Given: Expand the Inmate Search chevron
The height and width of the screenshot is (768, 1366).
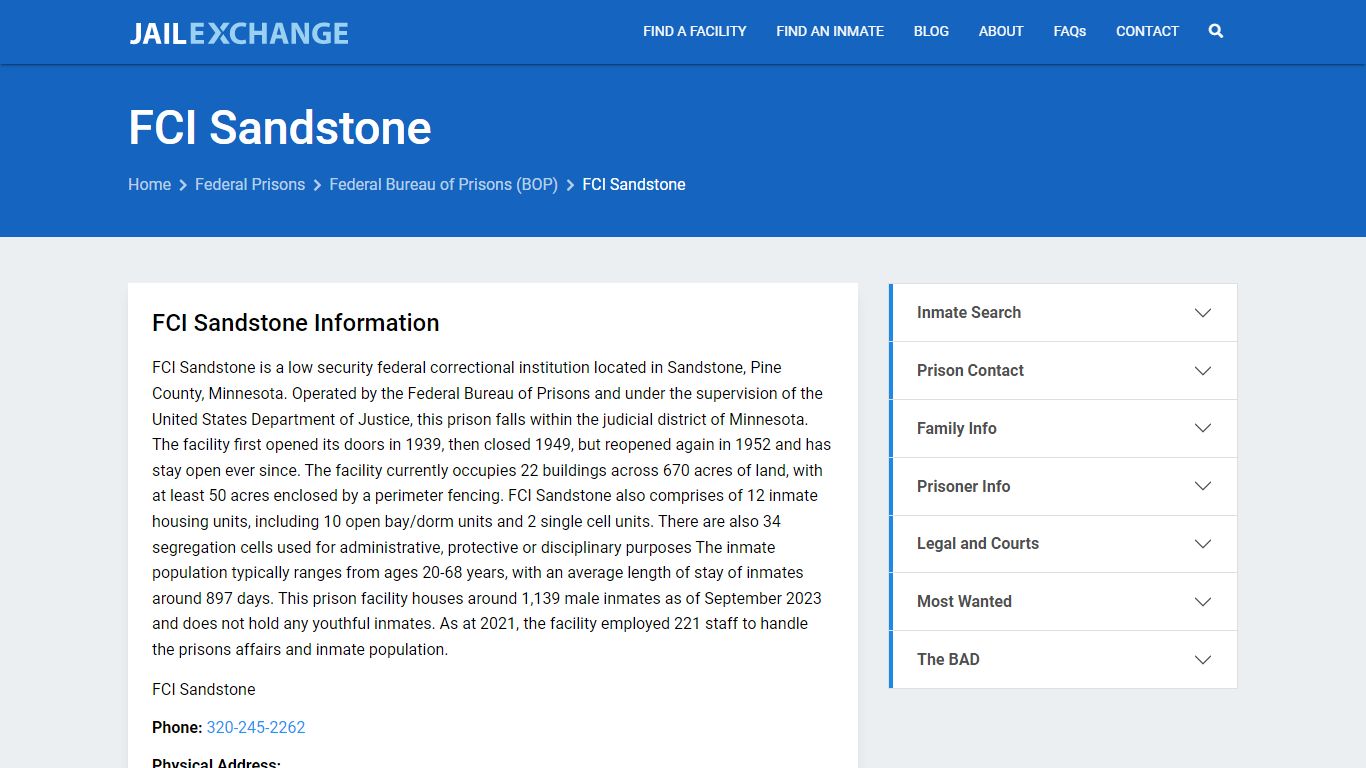Looking at the screenshot, I should pos(1203,313).
